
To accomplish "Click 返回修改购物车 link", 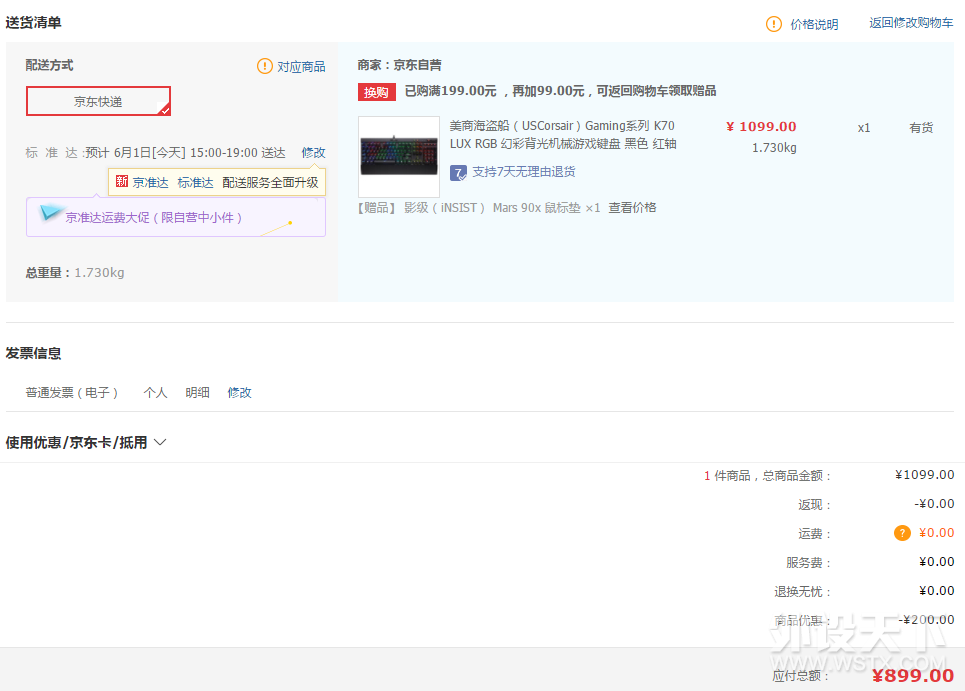I will pyautogui.click(x=910, y=23).
